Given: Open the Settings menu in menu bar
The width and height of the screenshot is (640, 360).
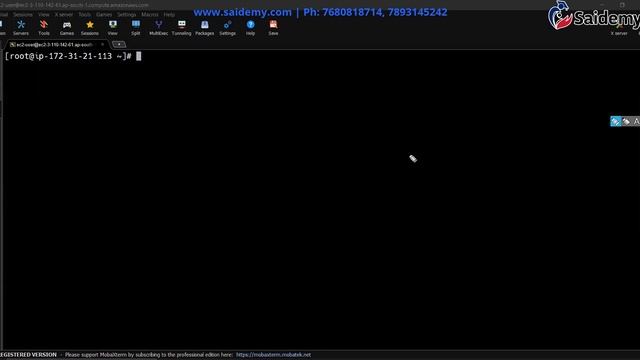Looking at the screenshot, I should coord(127,15).
